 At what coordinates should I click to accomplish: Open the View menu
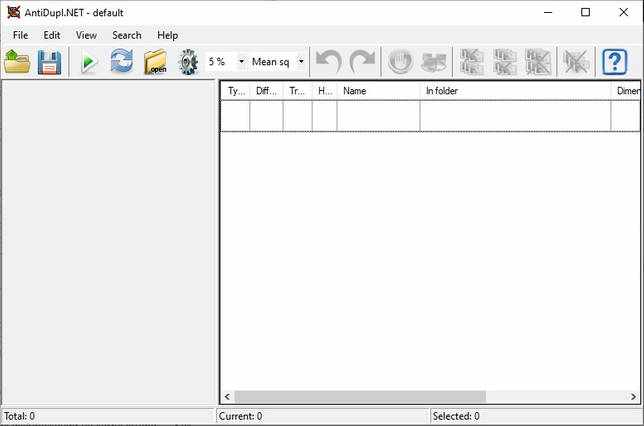point(86,35)
